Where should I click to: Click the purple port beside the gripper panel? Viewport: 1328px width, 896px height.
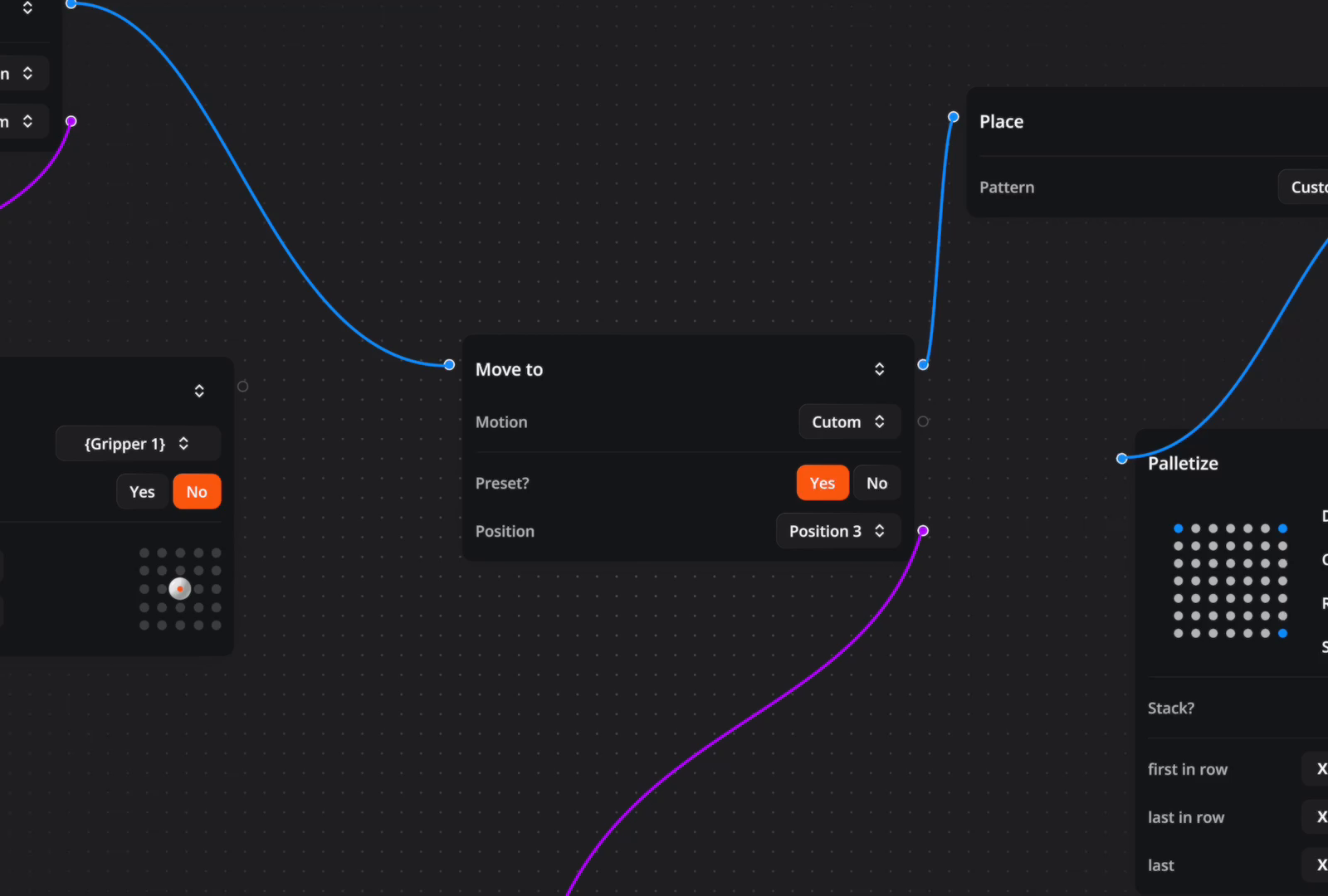(x=71, y=121)
